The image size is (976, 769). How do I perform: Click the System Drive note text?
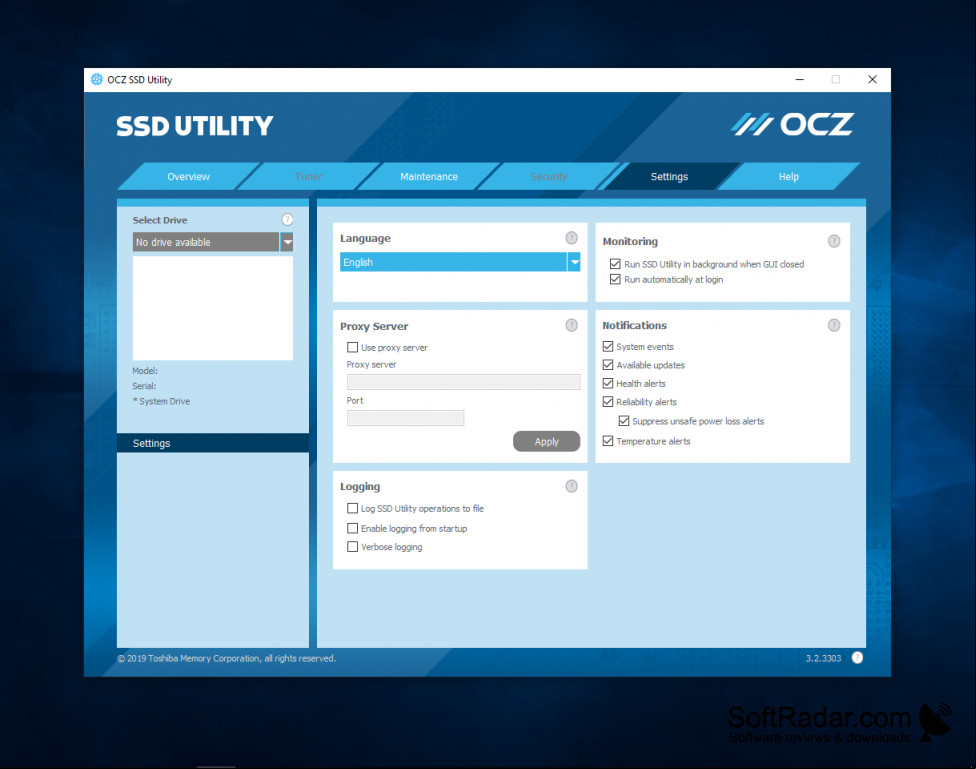(x=161, y=402)
